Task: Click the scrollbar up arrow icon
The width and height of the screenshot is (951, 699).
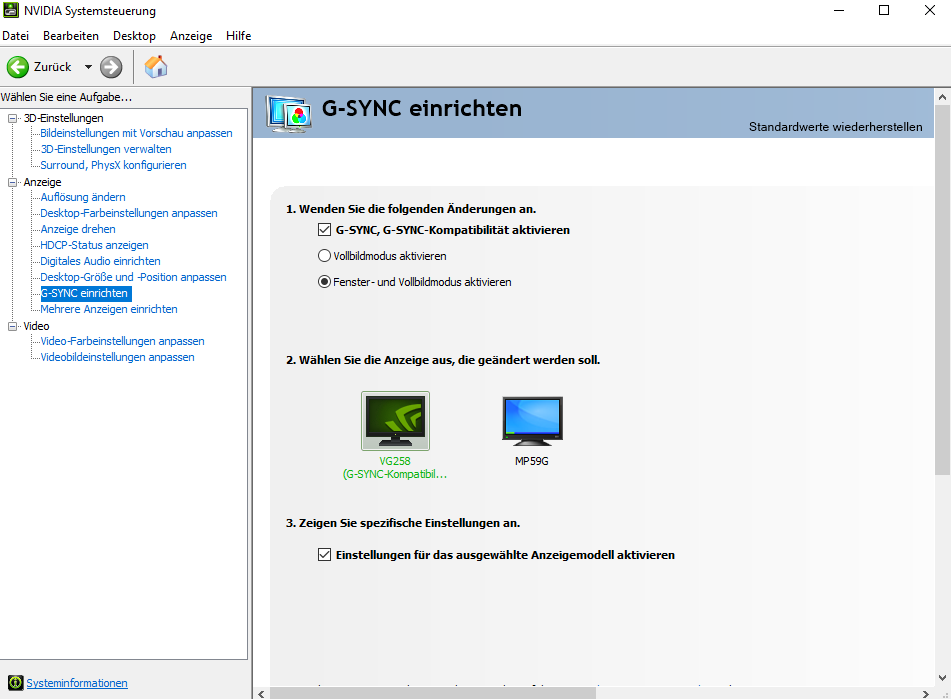Action: pos(941,95)
